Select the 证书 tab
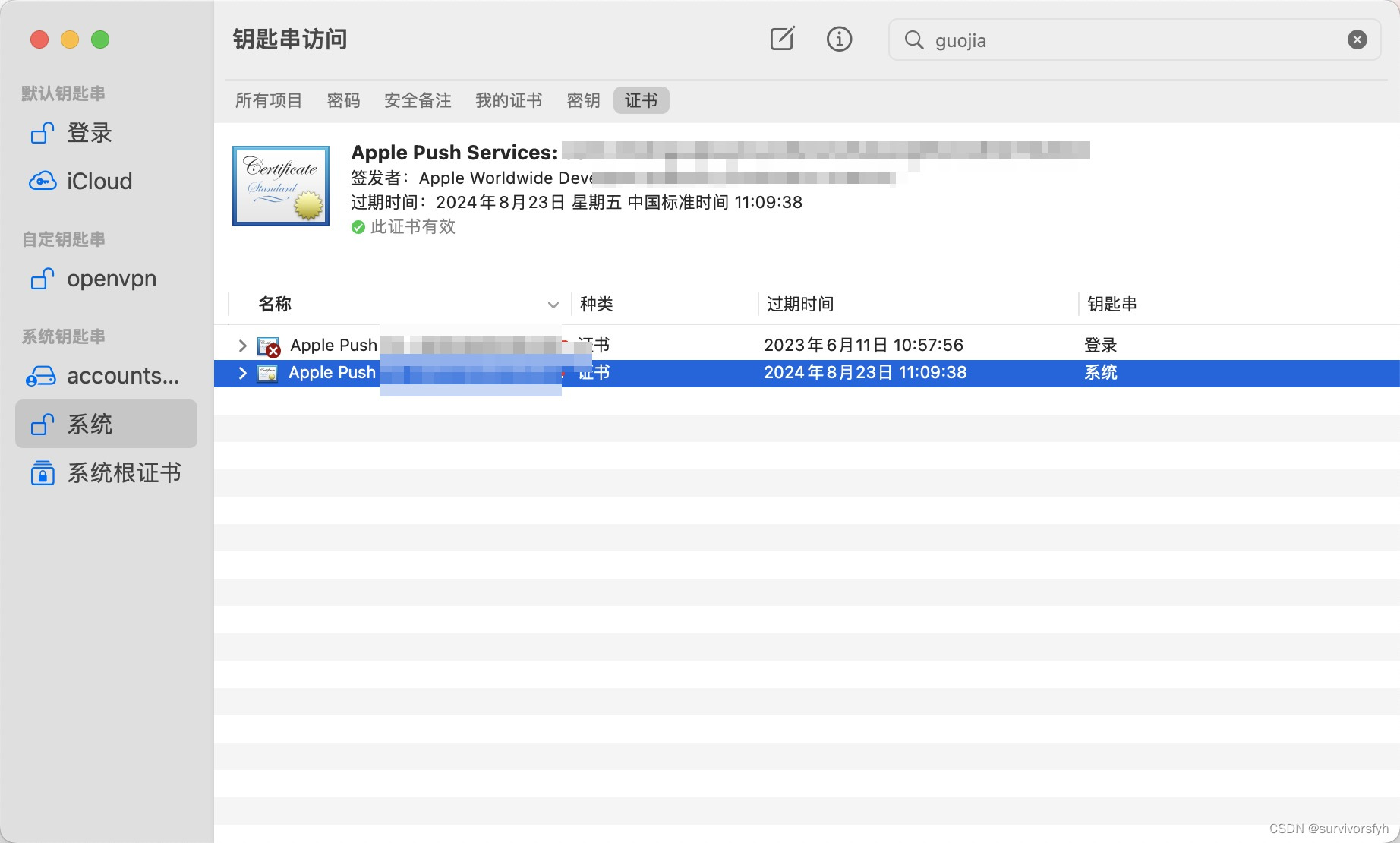The width and height of the screenshot is (1400, 843). pyautogui.click(x=641, y=100)
